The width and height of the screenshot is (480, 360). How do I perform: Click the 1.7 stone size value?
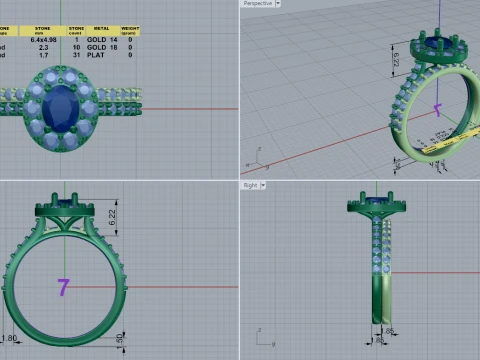(x=44, y=55)
